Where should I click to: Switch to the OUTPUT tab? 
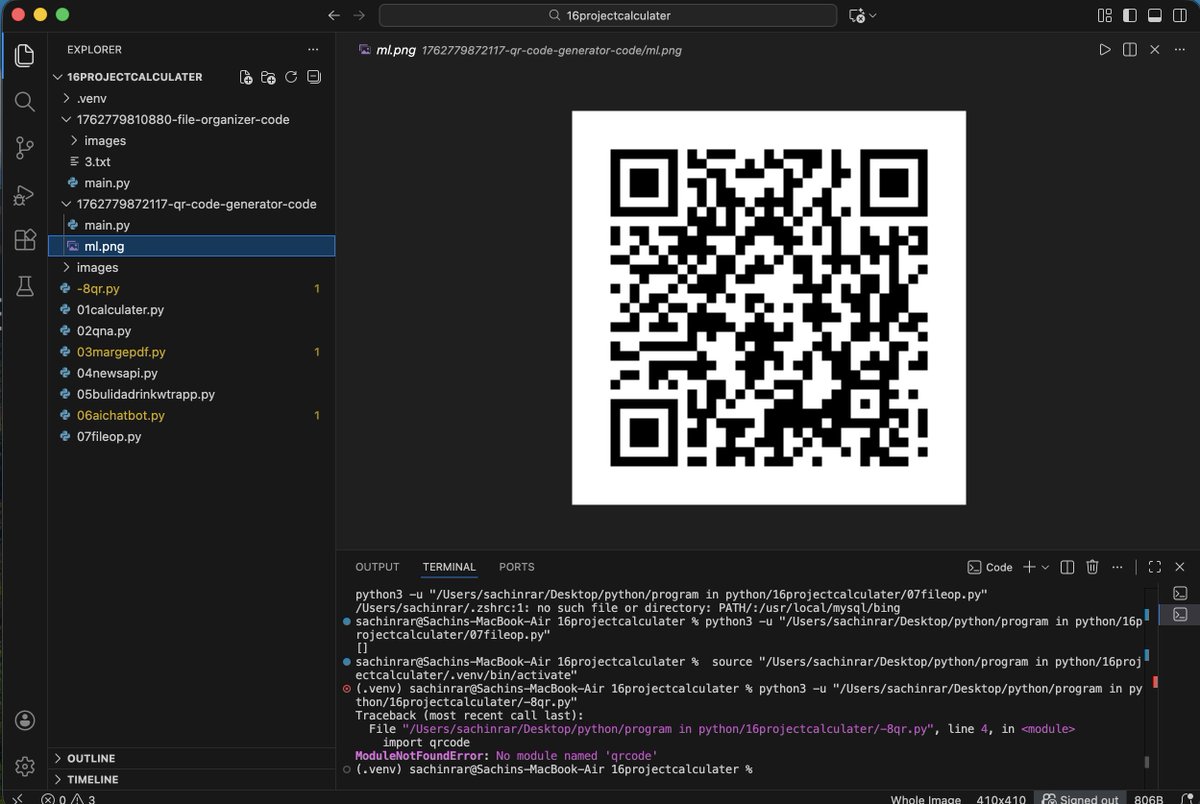(x=377, y=567)
